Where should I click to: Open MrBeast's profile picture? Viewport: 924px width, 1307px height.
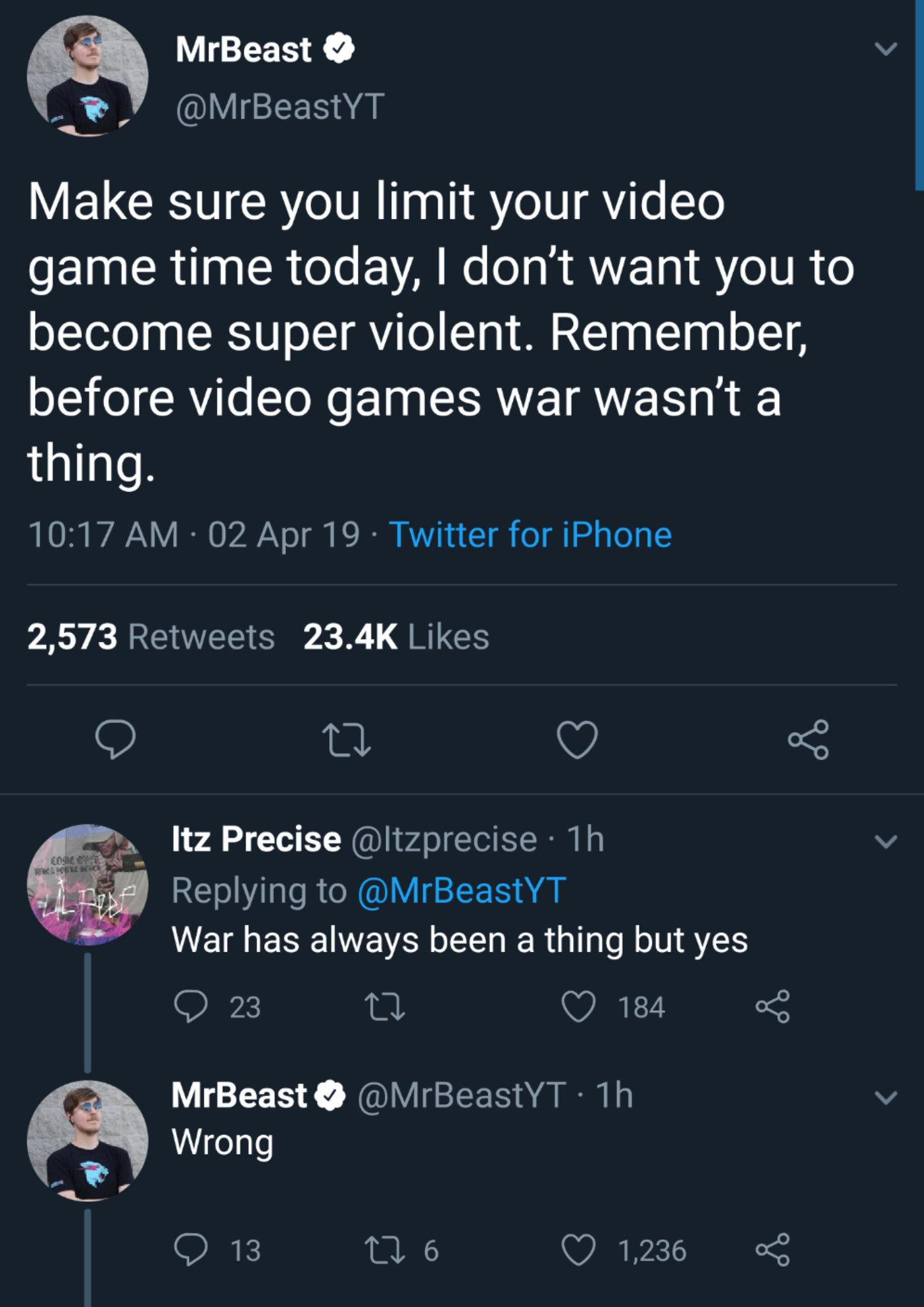click(88, 77)
